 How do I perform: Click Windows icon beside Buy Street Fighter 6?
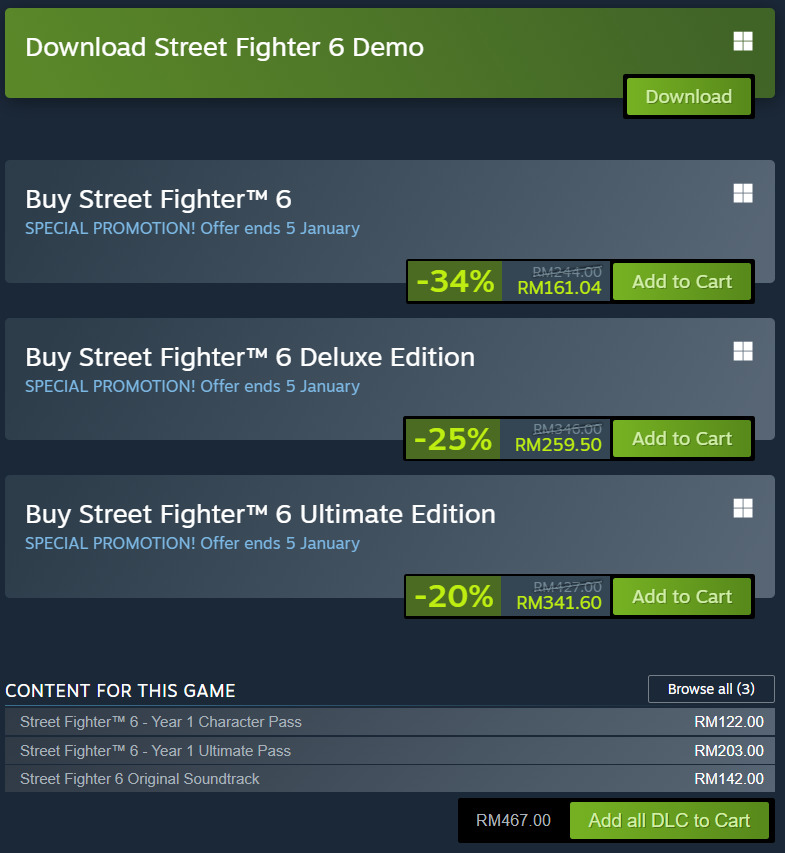[x=742, y=194]
